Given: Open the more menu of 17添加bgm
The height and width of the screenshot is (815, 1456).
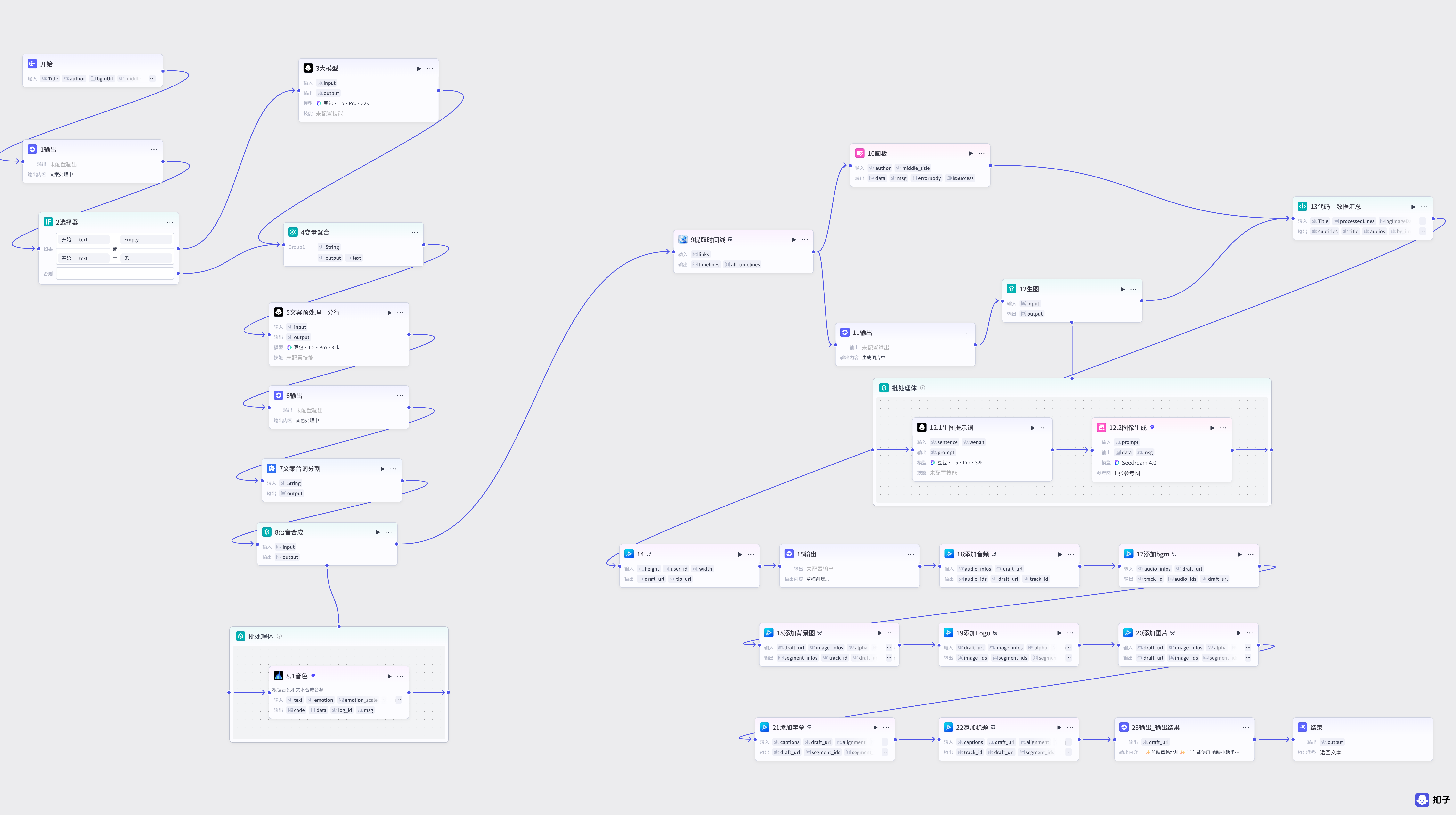Looking at the screenshot, I should [1250, 555].
